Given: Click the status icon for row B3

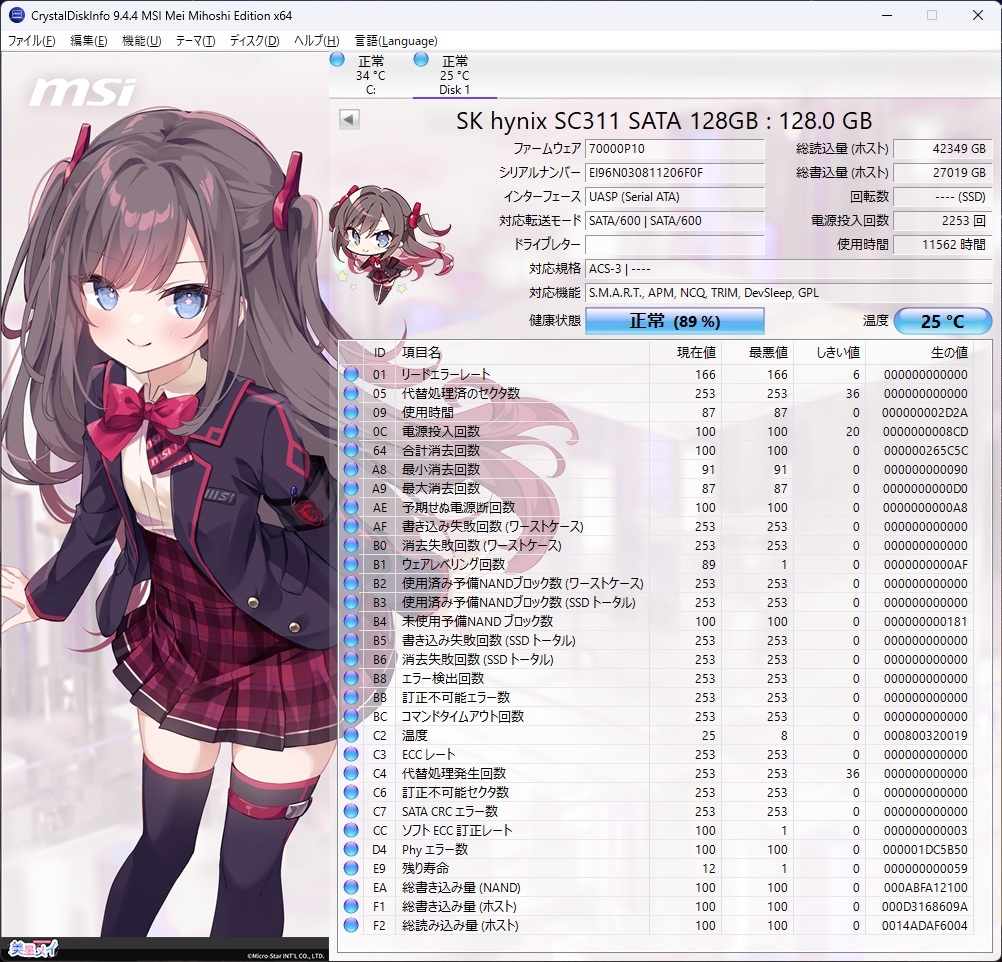Looking at the screenshot, I should coord(351,603).
